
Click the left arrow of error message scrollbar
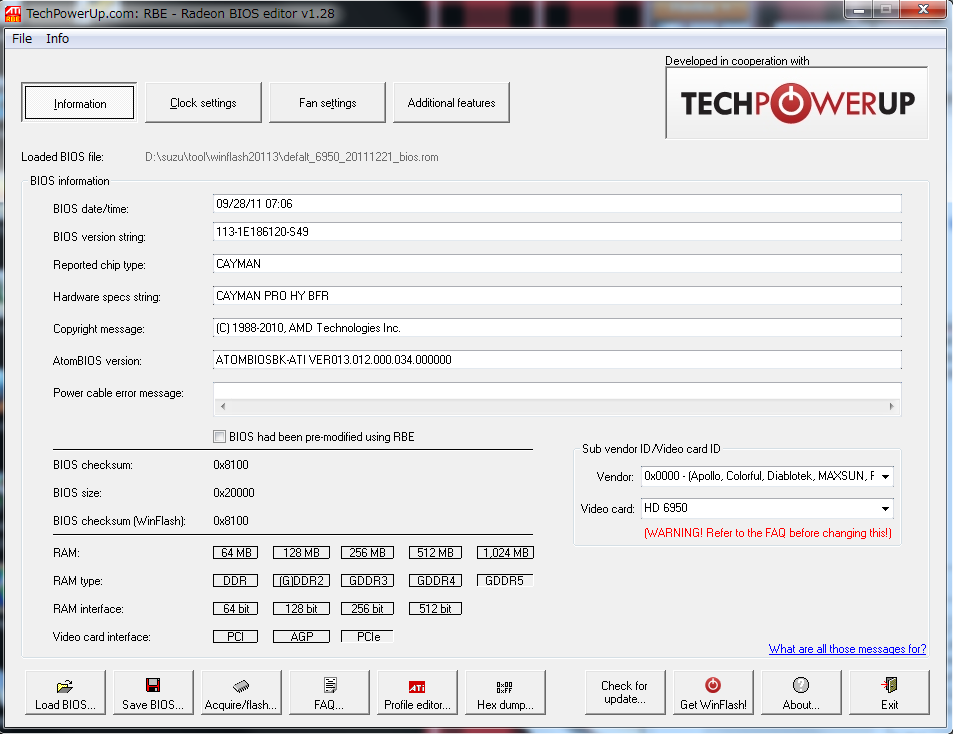coord(223,406)
